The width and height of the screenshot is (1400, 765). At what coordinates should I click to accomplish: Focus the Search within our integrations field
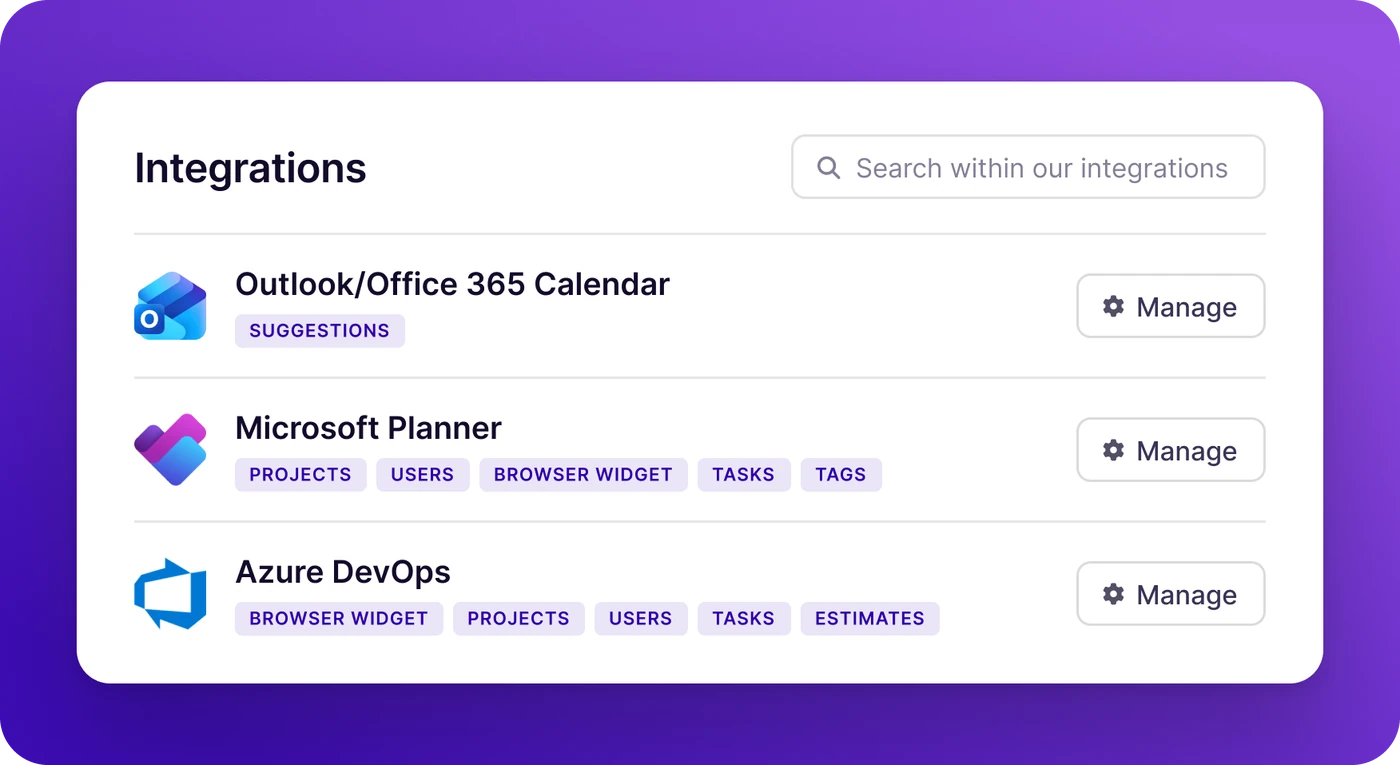(1028, 167)
